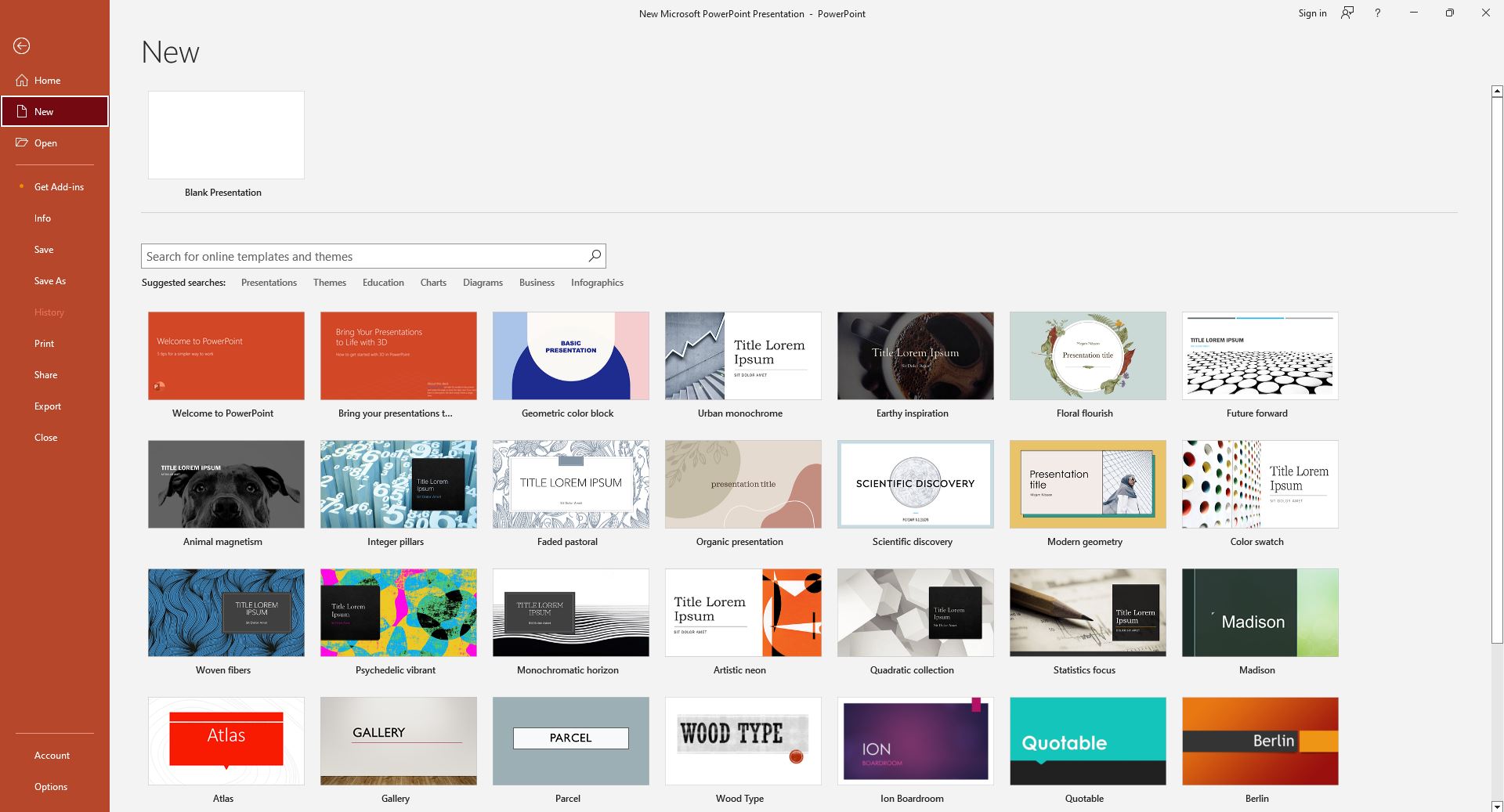Viewport: 1504px width, 812px height.
Task: Click the Home icon in sidebar
Action: [x=22, y=80]
